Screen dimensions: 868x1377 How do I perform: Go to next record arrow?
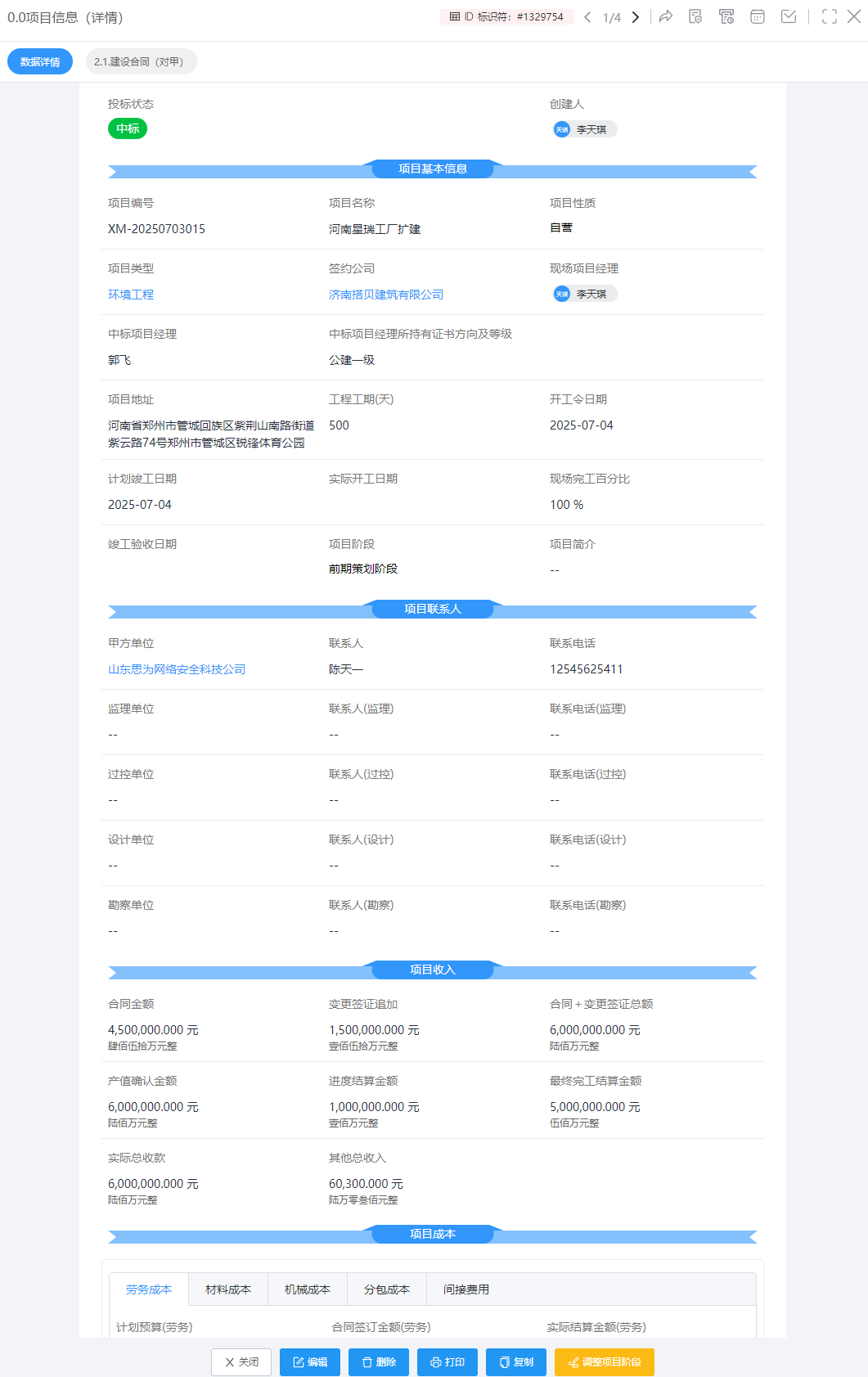tap(636, 17)
